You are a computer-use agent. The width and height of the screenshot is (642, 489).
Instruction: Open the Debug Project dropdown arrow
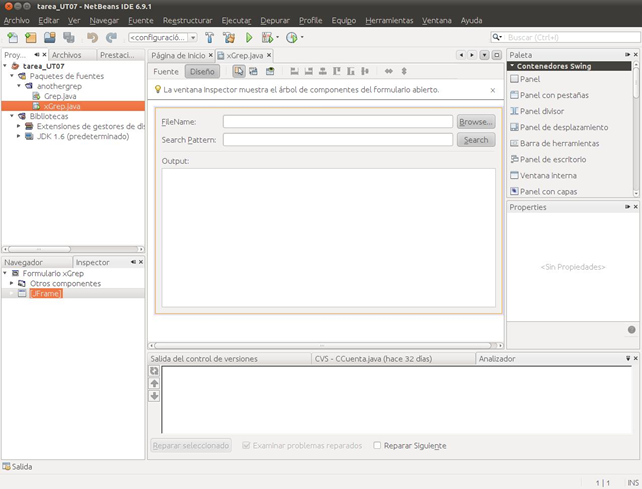(x=277, y=37)
